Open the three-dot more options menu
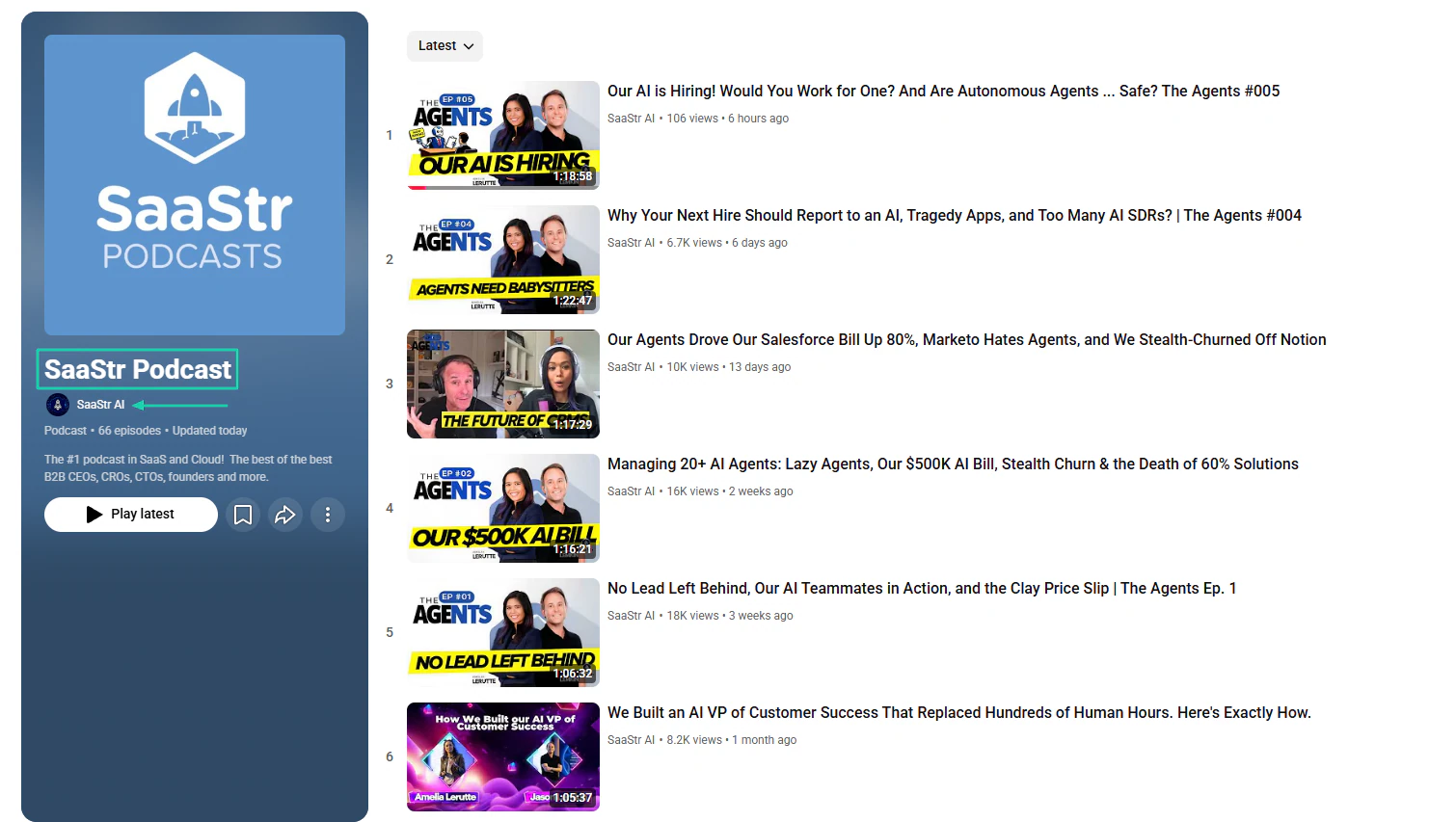Screen dimensions: 1456x822 (328, 515)
